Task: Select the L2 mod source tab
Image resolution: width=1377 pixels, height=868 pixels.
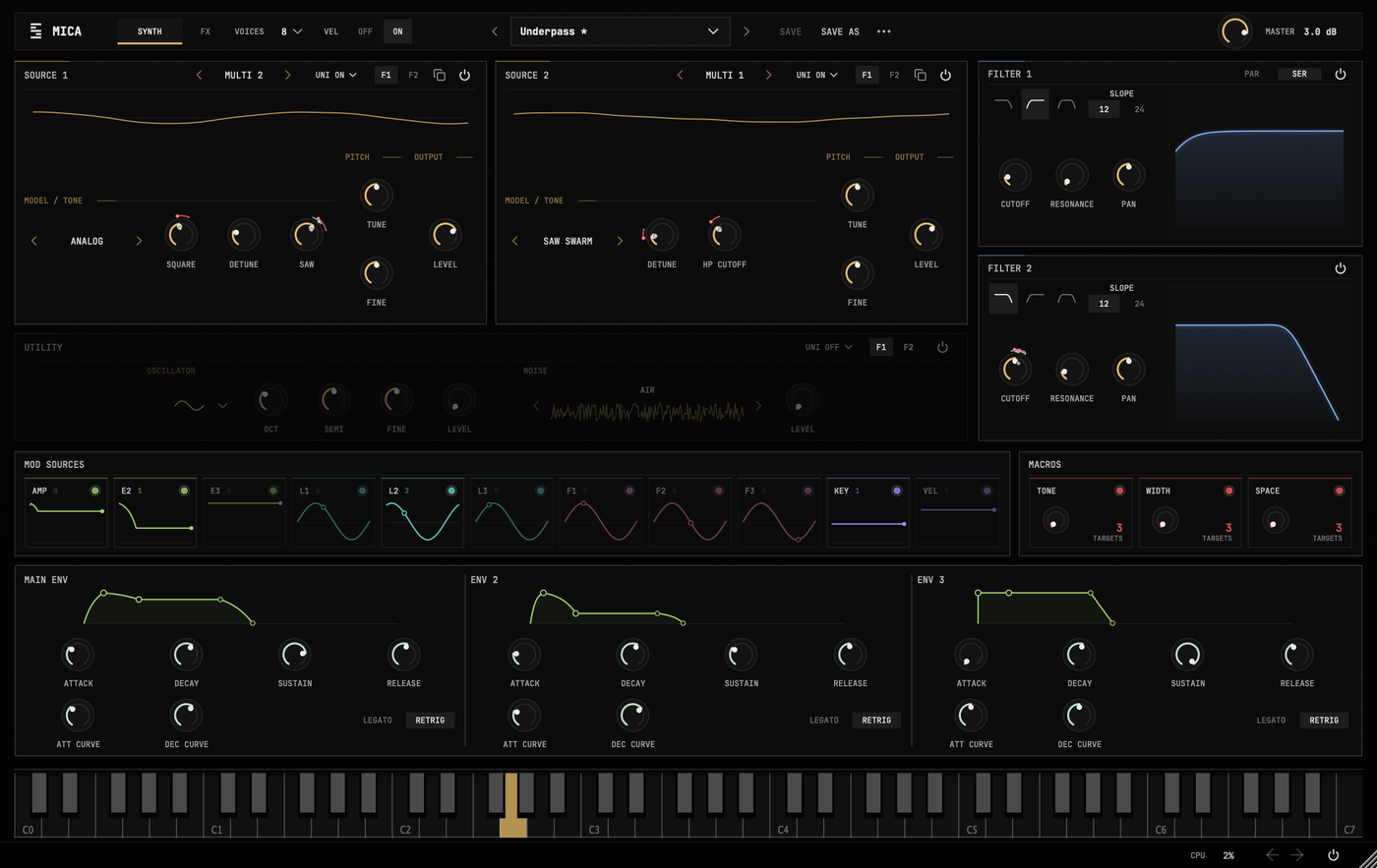Action: click(423, 512)
